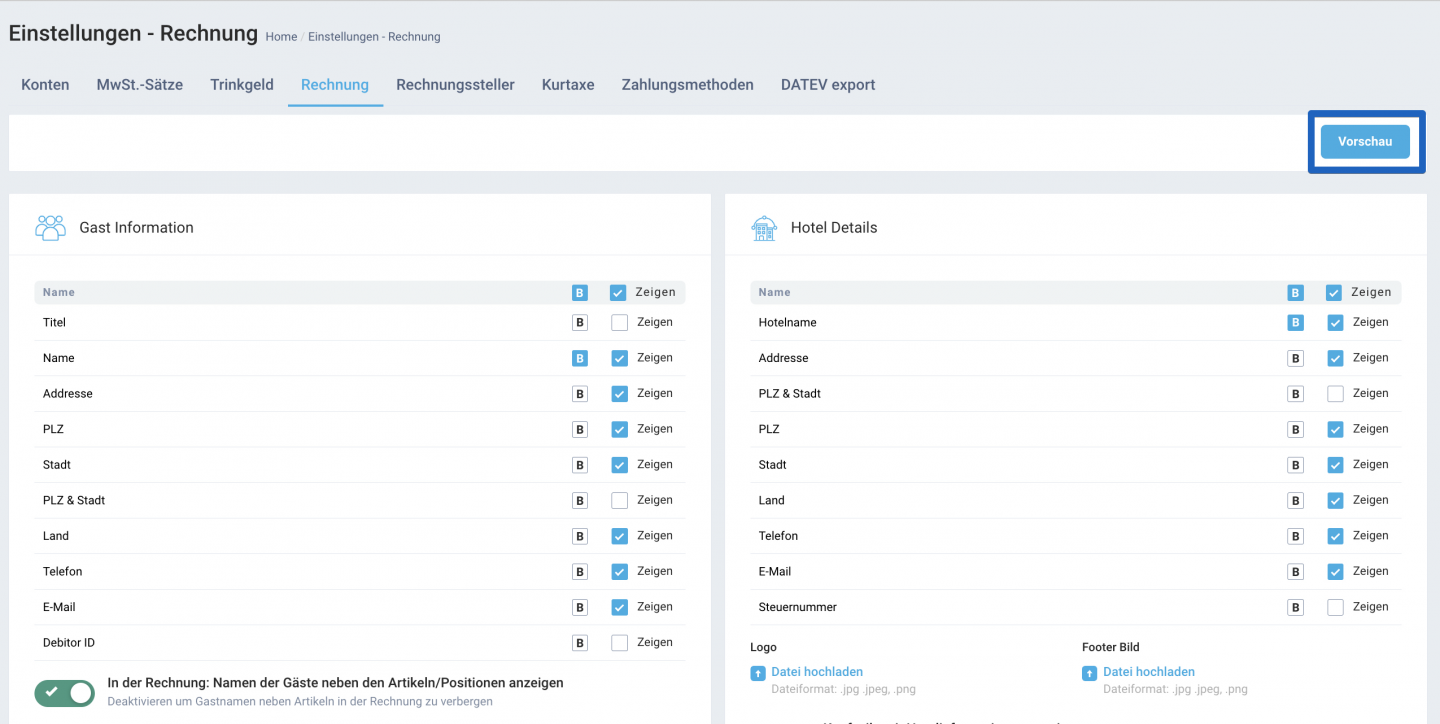
Task: Toggle bold for Hotelname row
Action: pos(1296,323)
